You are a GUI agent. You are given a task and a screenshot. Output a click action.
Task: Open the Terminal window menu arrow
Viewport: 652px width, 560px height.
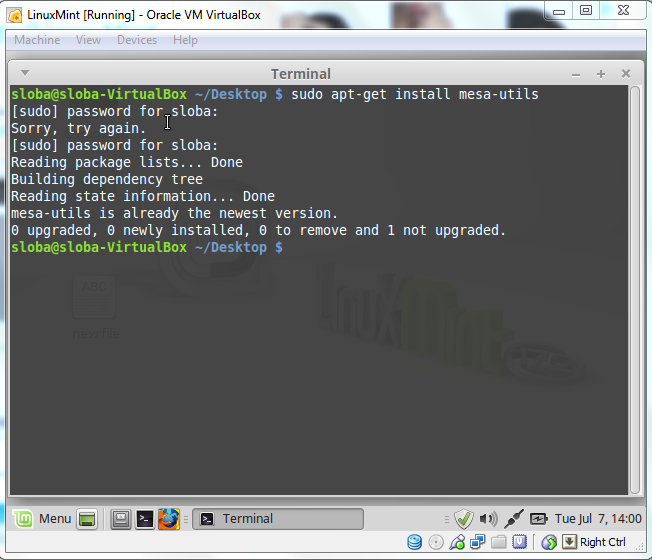pyautogui.click(x=25, y=73)
